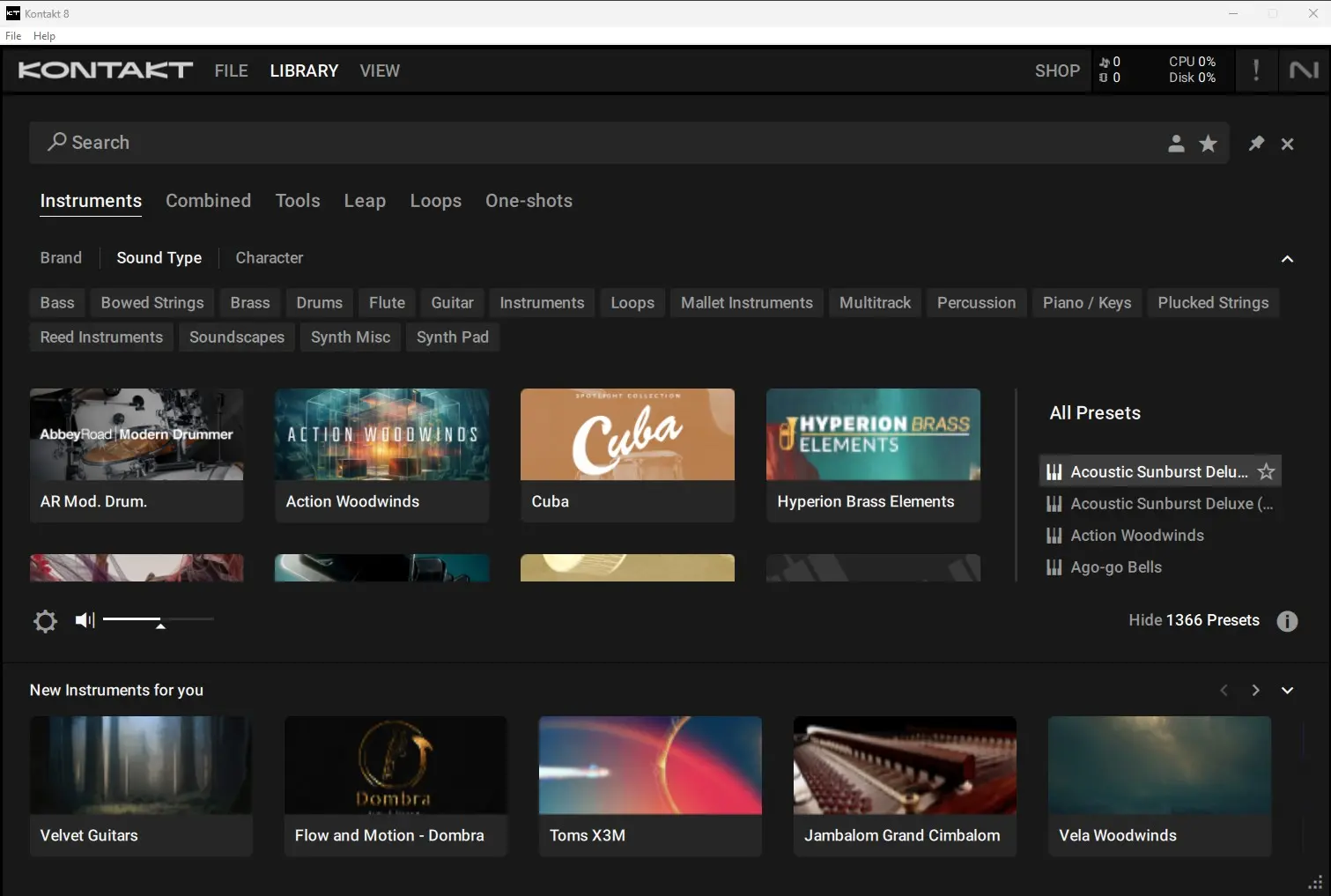This screenshot has height=896, width=1331.
Task: Toggle the Brass sound type filter
Action: coord(249,302)
